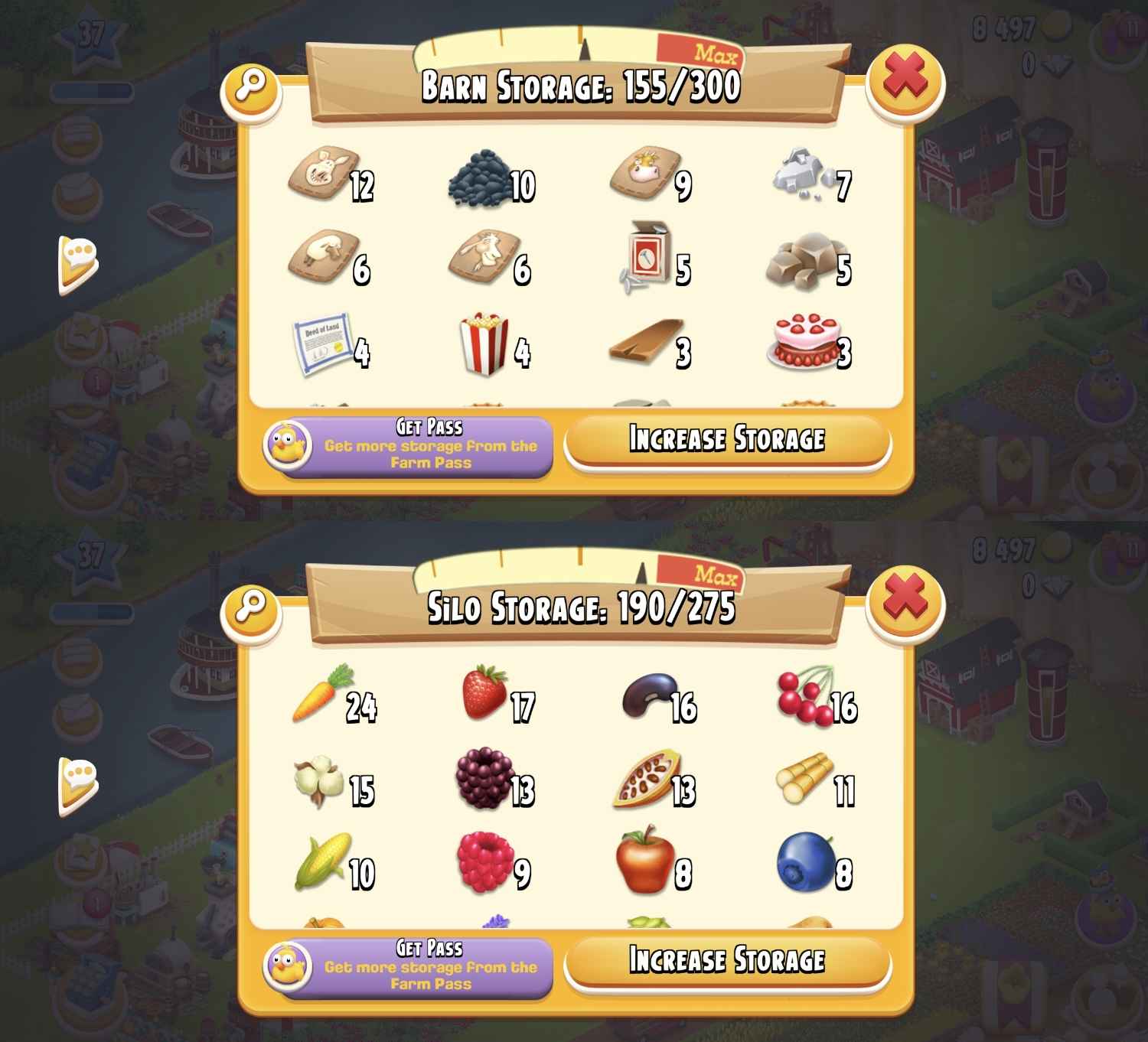Click Increase Storage in Silo panel
This screenshot has width=1148, height=1042.
pos(728,962)
